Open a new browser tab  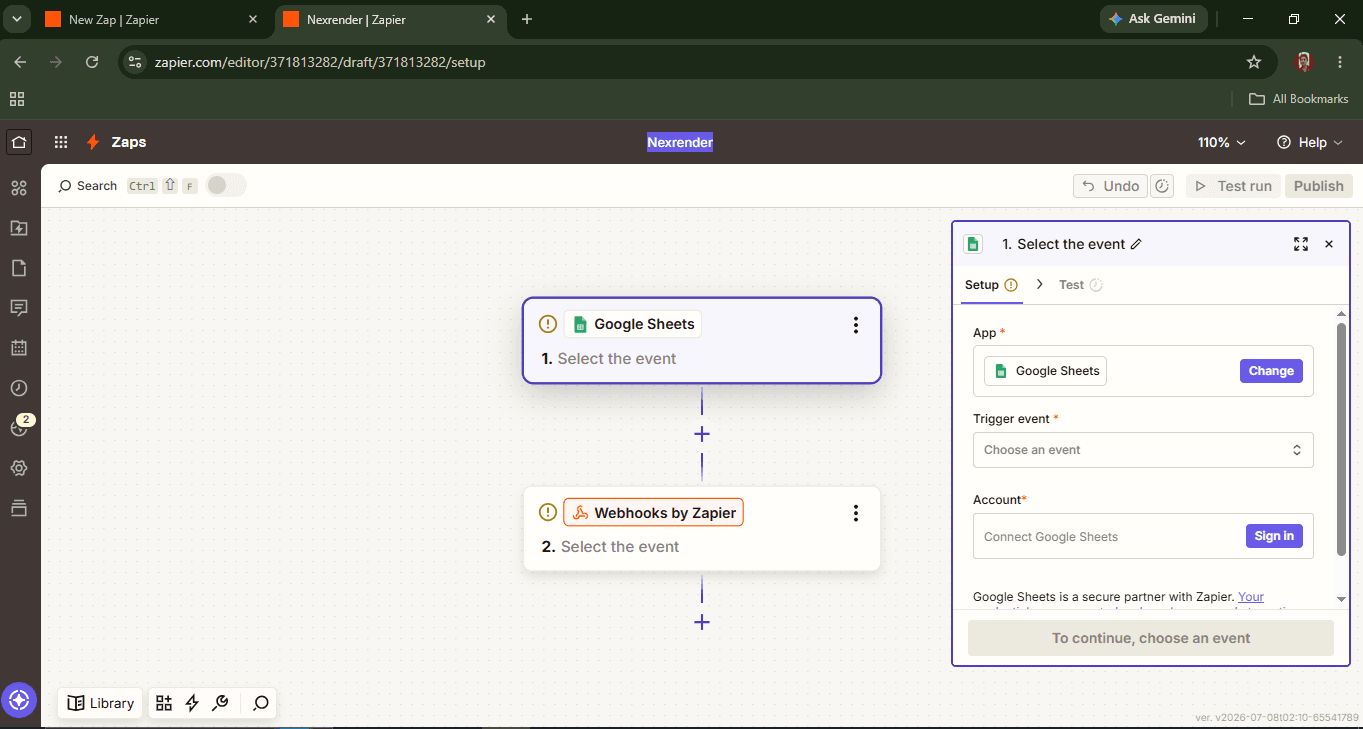point(527,19)
